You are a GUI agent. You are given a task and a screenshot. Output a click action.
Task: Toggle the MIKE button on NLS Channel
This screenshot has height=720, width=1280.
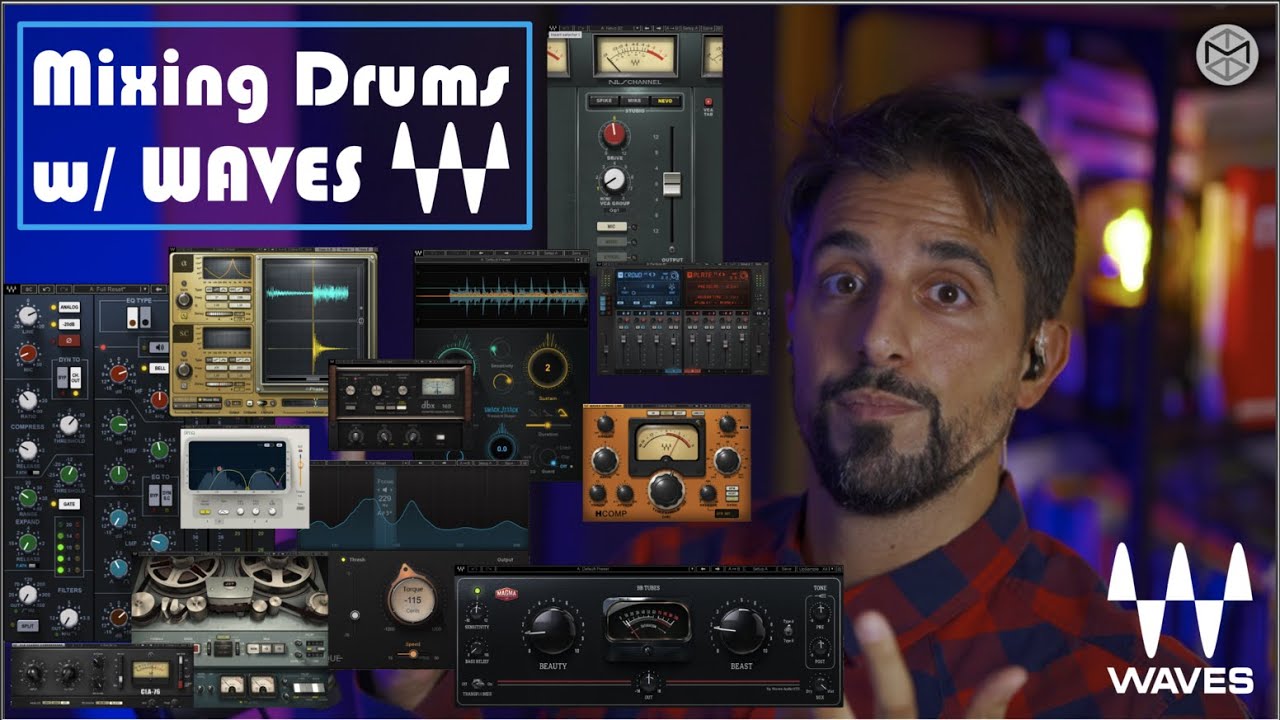pos(634,101)
